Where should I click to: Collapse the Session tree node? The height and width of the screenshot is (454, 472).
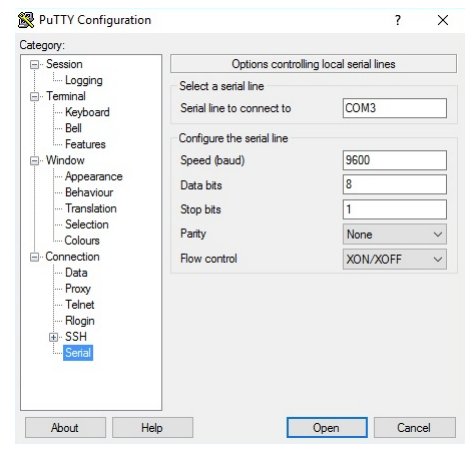pyautogui.click(x=34, y=64)
